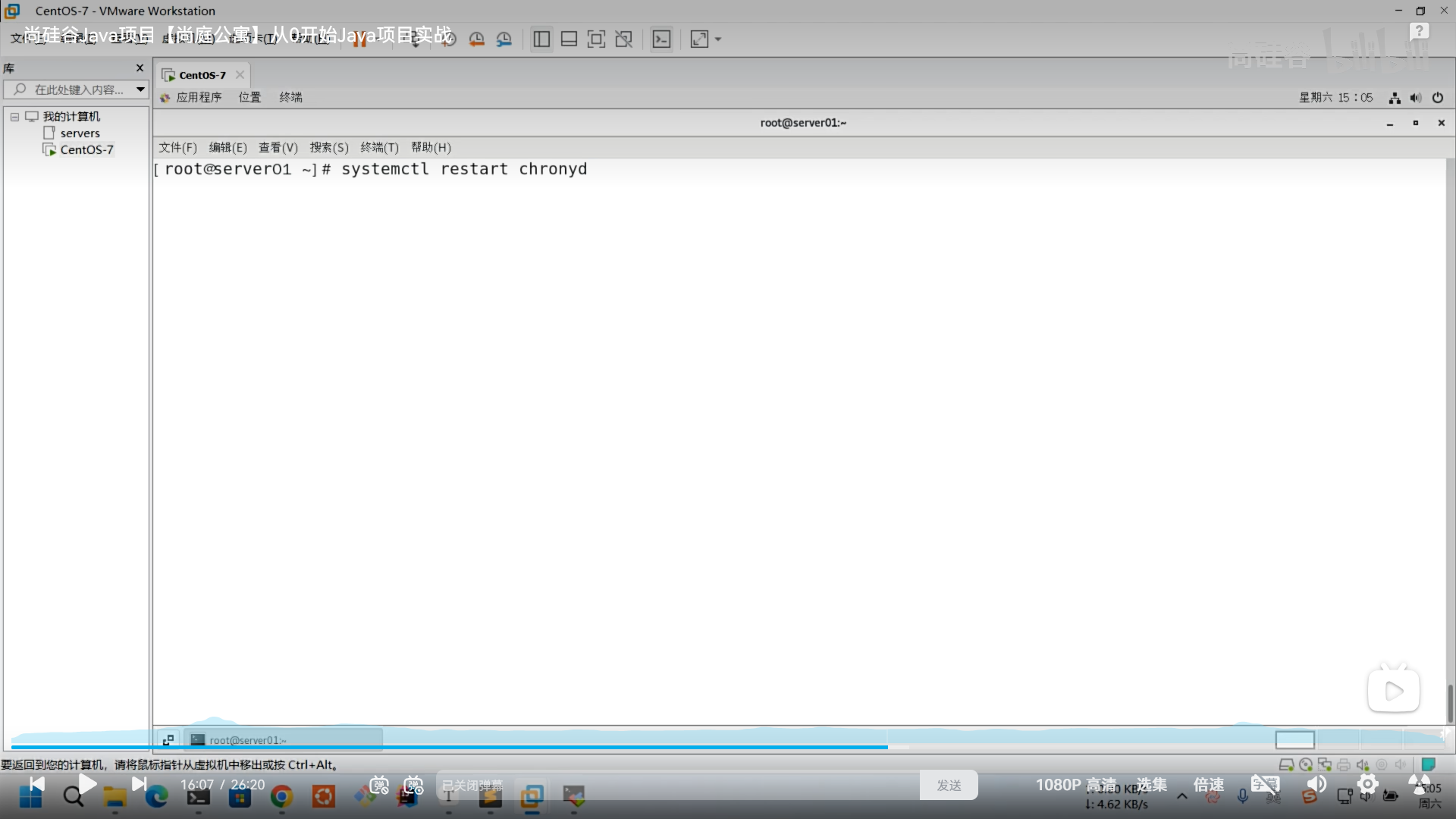The height and width of the screenshot is (819, 1456).
Task: Click the 发送 send button
Action: (x=948, y=785)
